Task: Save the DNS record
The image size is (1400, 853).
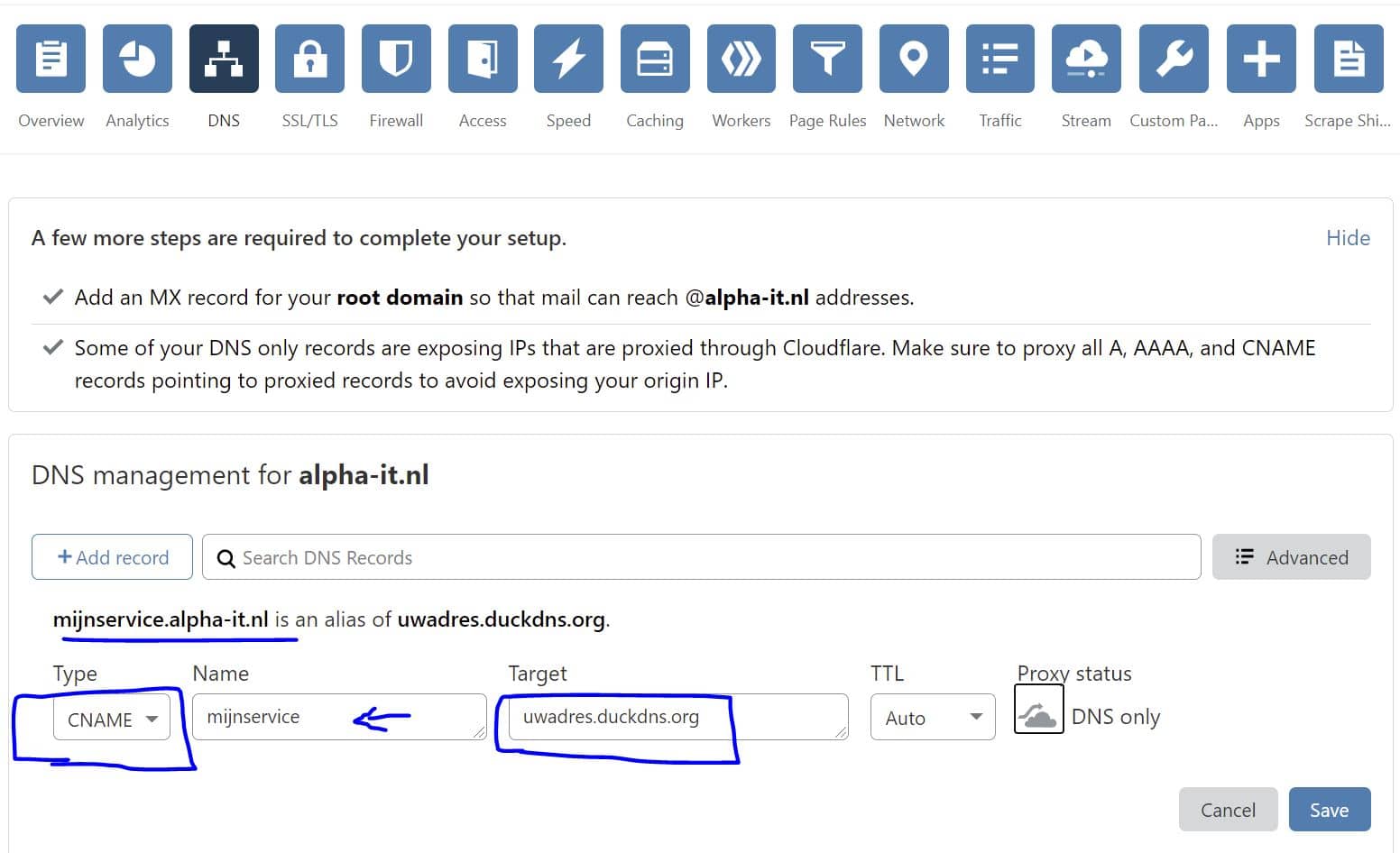Action: pyautogui.click(x=1329, y=810)
